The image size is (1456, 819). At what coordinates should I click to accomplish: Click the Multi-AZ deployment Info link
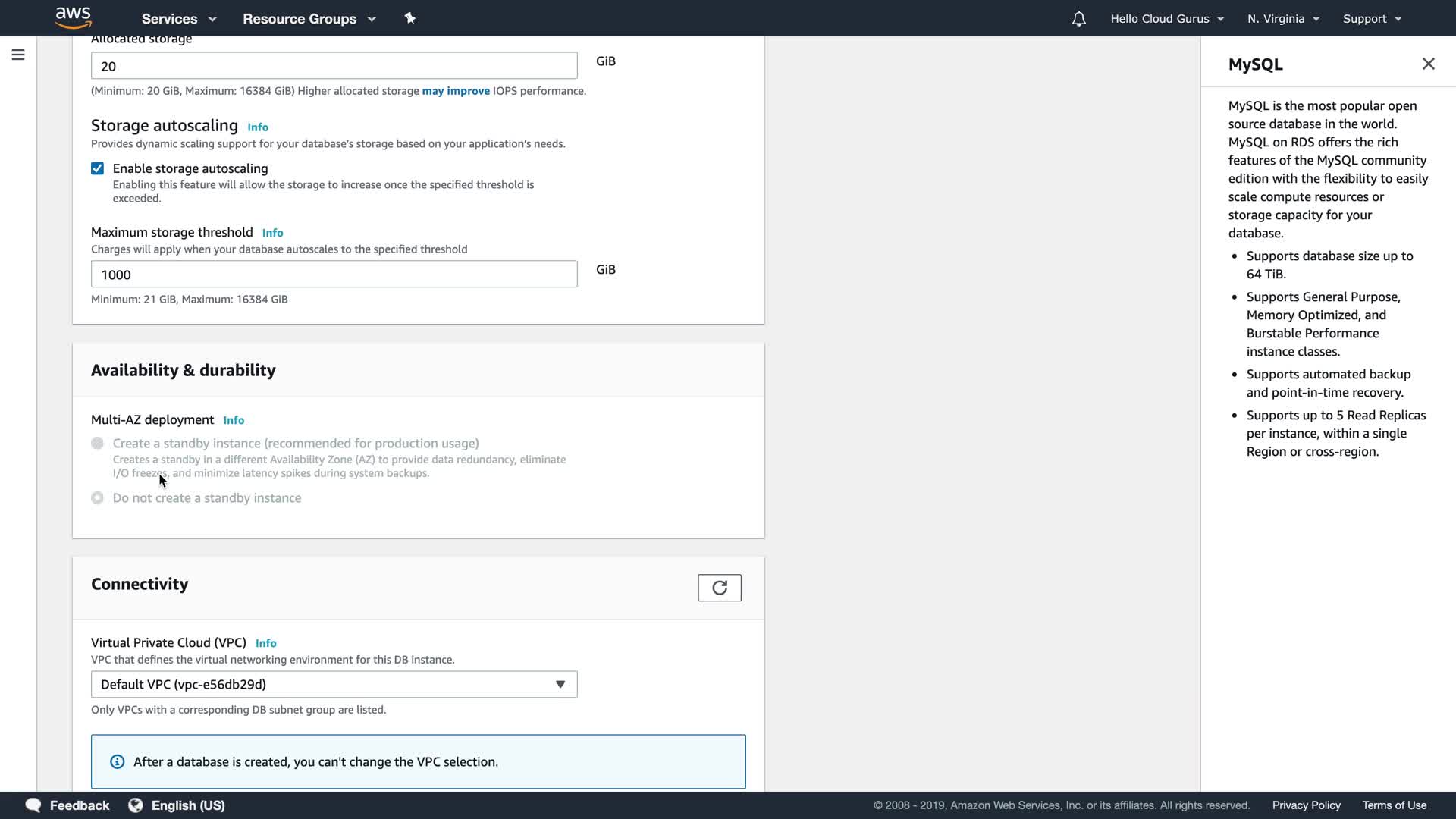coord(234,420)
